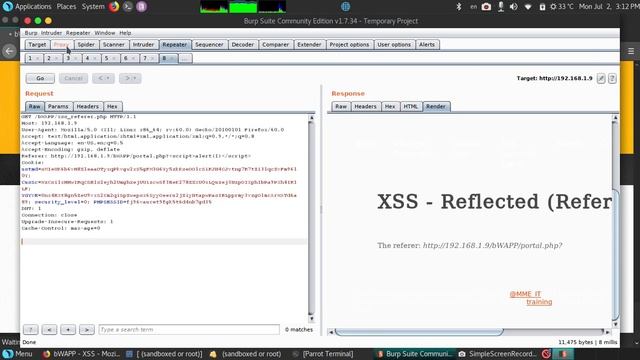Viewport: 640px width, 360px height.
Task: Open the Intruder menu in menu bar
Action: [51, 33]
